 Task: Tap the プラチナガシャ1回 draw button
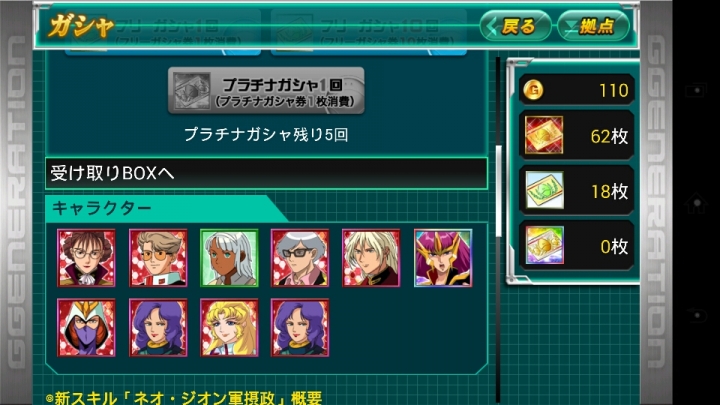coord(266,90)
